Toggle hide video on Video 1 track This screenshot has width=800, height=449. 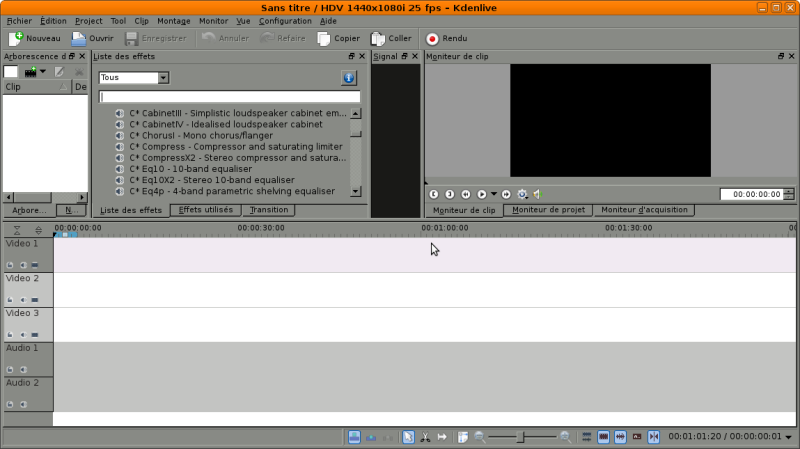coord(35,265)
